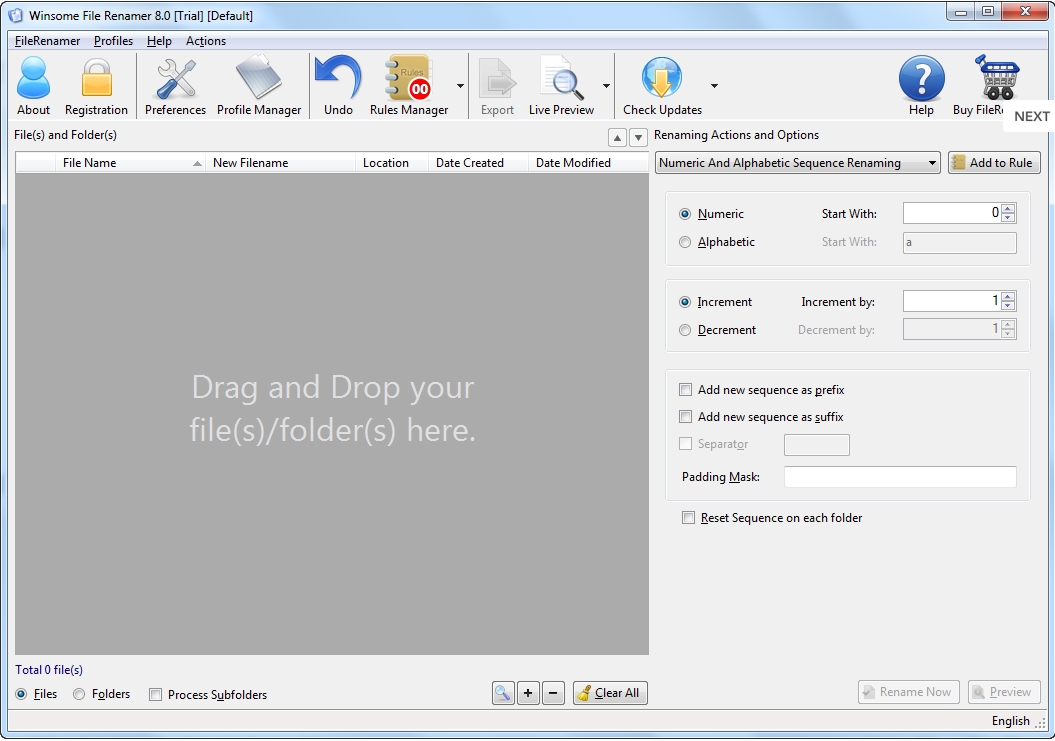The width and height of the screenshot is (1055, 741).
Task: Expand the Check Updates dropdown arrow
Action: tap(714, 86)
